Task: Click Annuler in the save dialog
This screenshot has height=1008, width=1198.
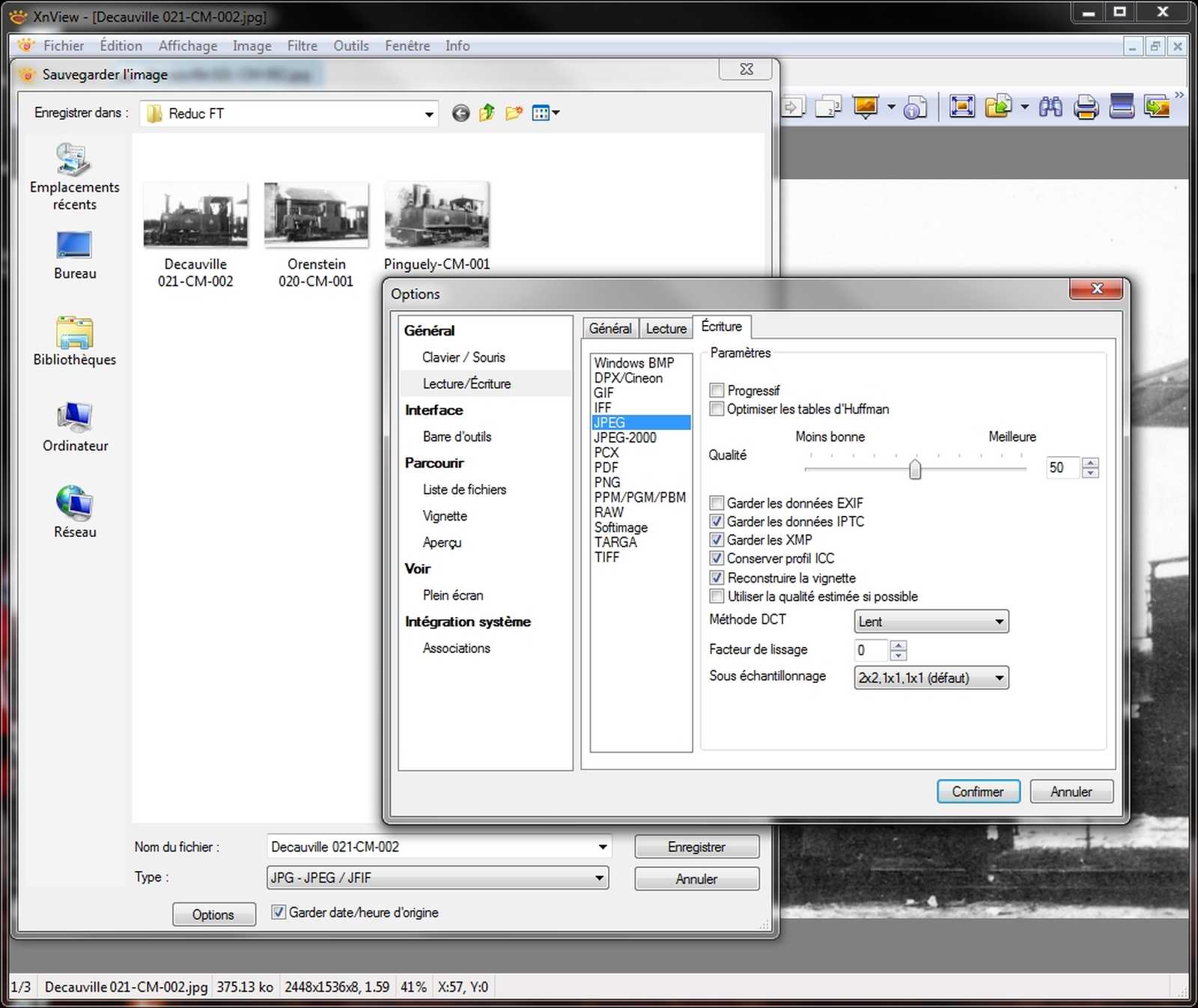Action: click(x=696, y=878)
